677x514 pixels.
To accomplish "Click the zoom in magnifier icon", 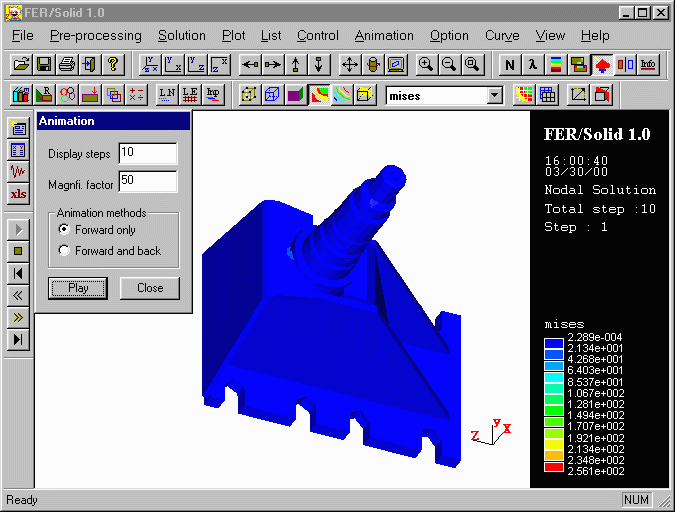I will tap(426, 65).
